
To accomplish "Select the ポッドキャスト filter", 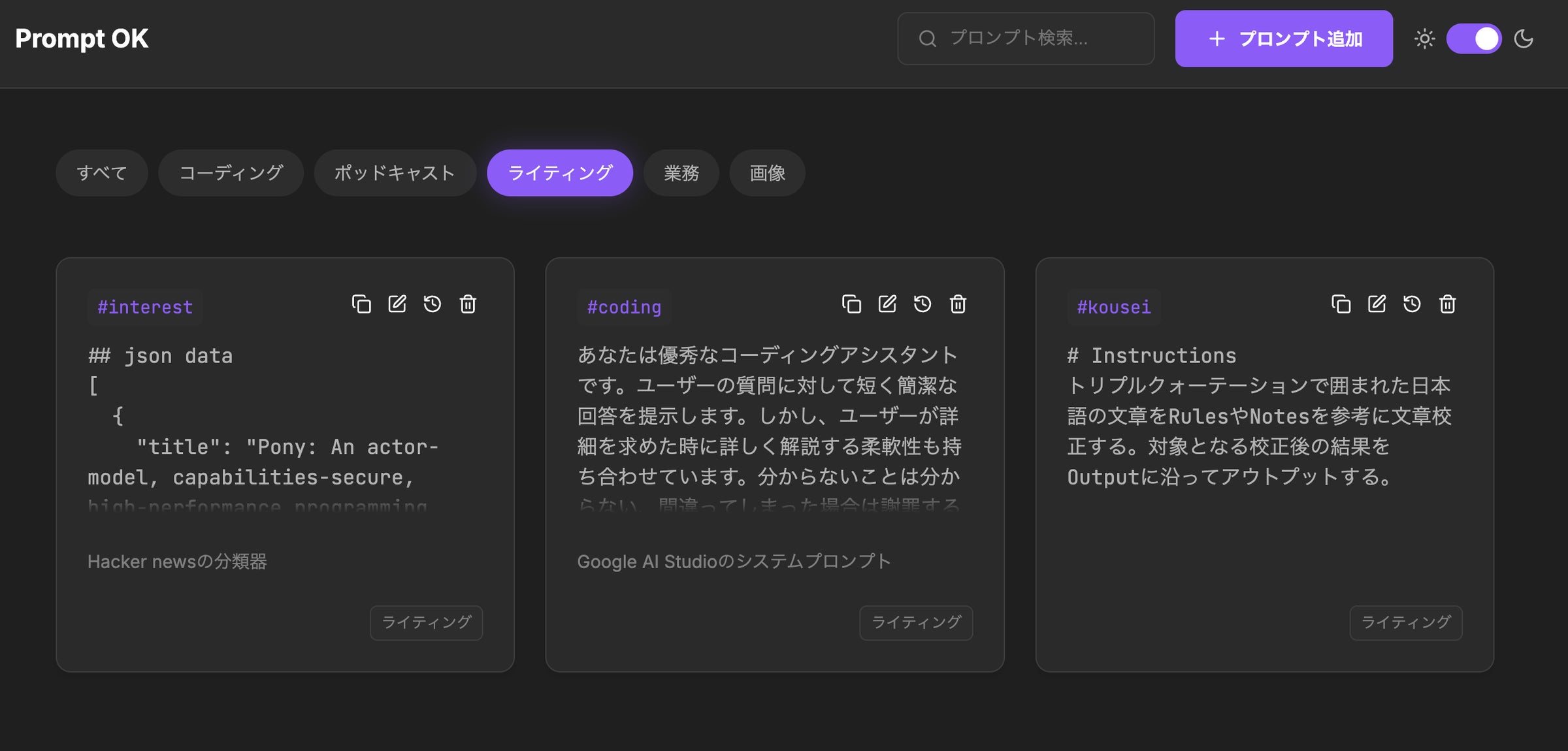I will point(395,172).
